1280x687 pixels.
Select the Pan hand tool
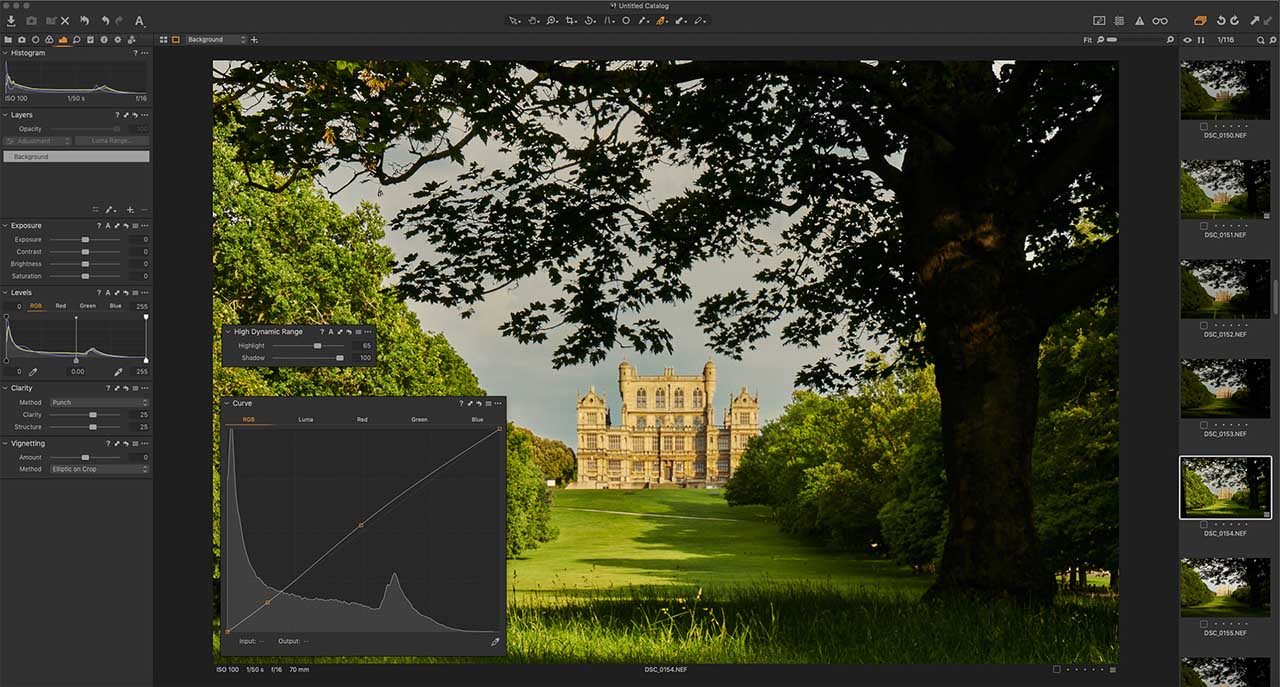click(533, 20)
